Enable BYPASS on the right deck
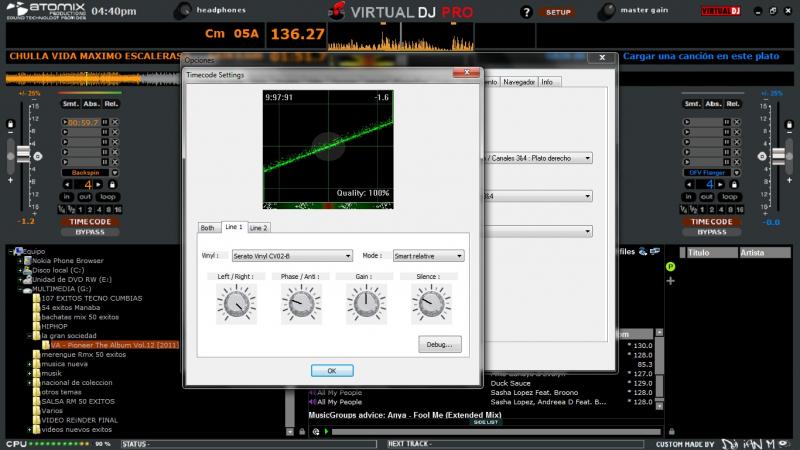 click(712, 232)
